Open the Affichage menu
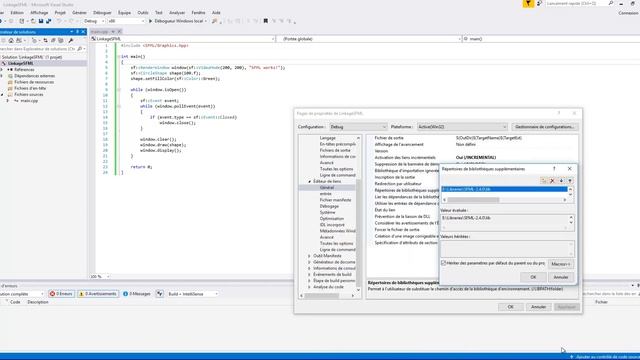Image resolution: width=640 pixels, height=360 pixels. coord(39,13)
